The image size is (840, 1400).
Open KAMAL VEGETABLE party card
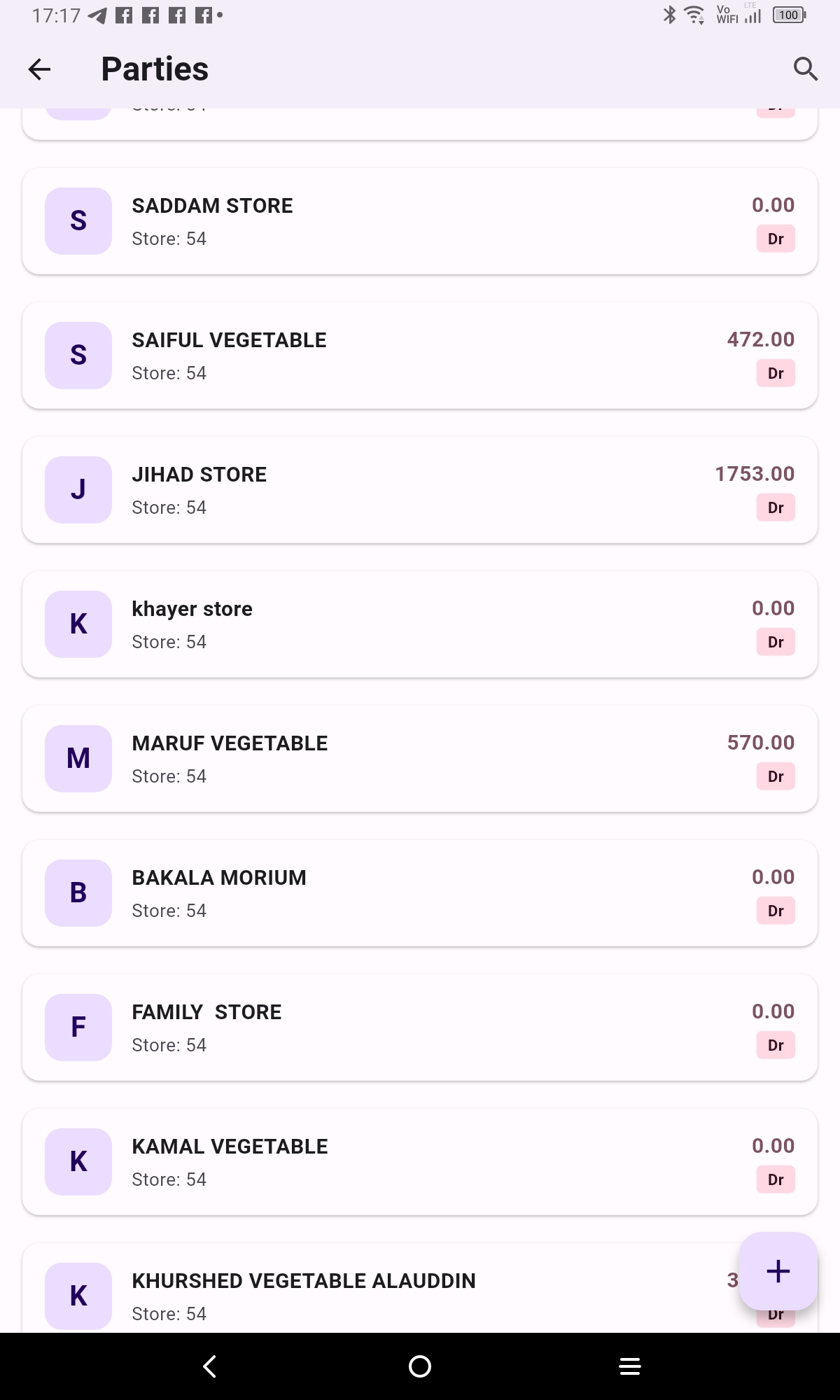420,1162
